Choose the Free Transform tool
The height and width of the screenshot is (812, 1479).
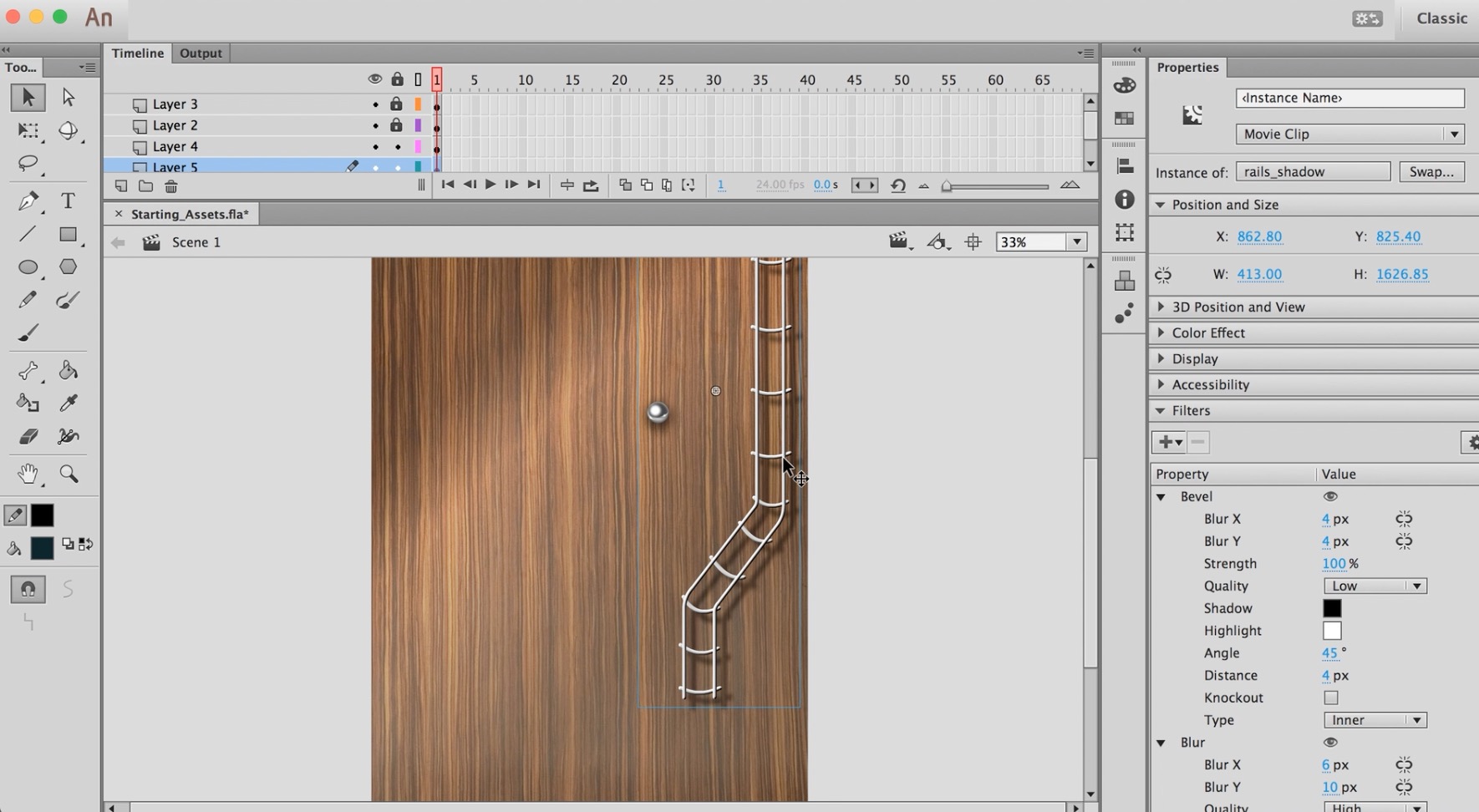(28, 131)
